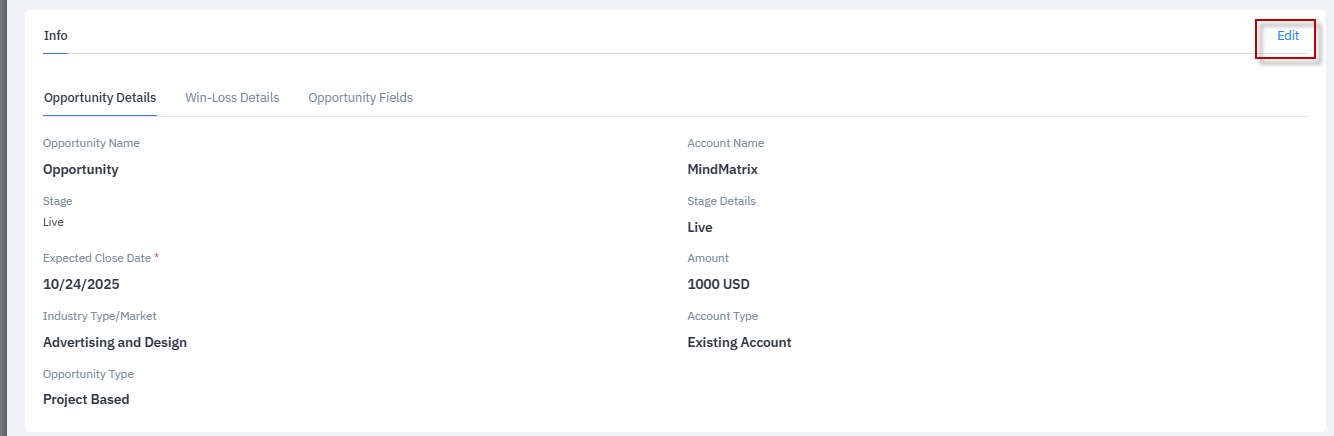Viewport: 1334px width, 436px height.
Task: Click the Amount field label
Action: [708, 258]
